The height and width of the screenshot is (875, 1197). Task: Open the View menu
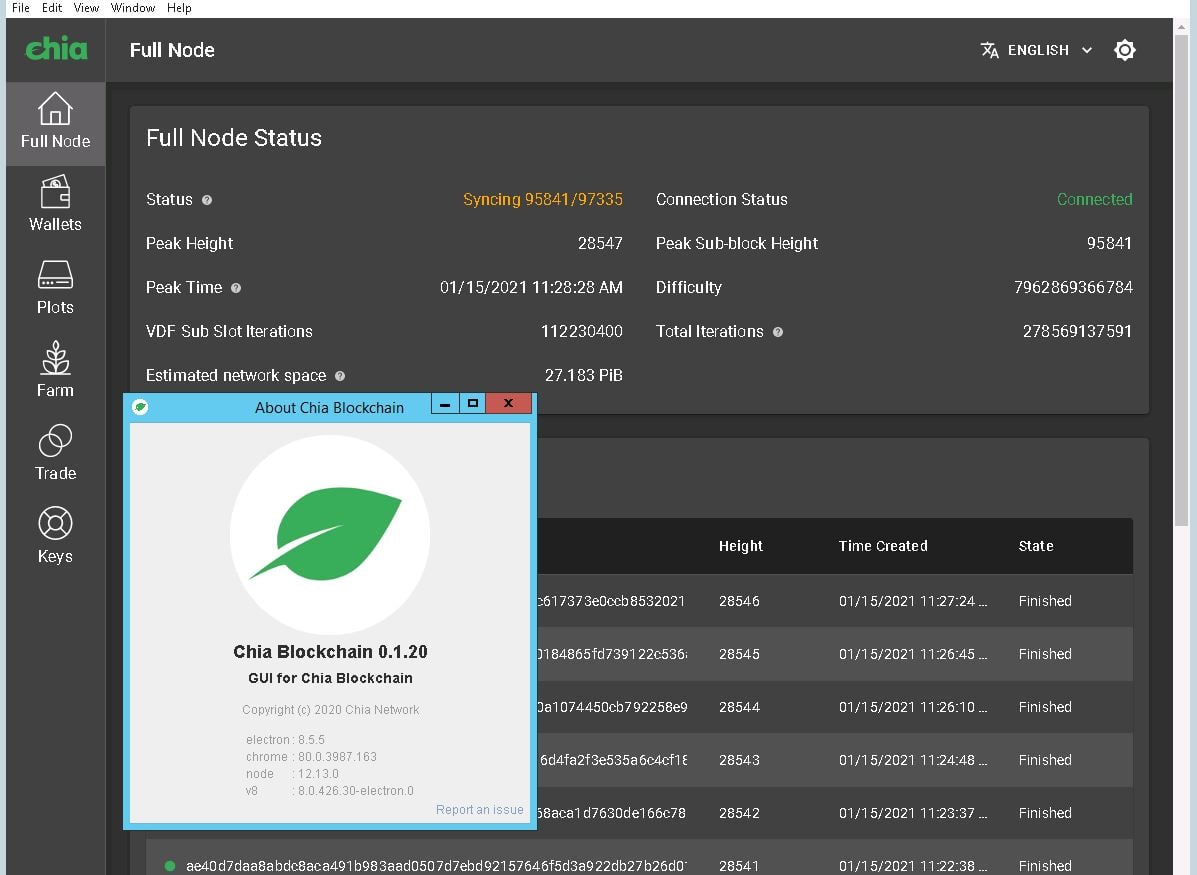tap(86, 8)
